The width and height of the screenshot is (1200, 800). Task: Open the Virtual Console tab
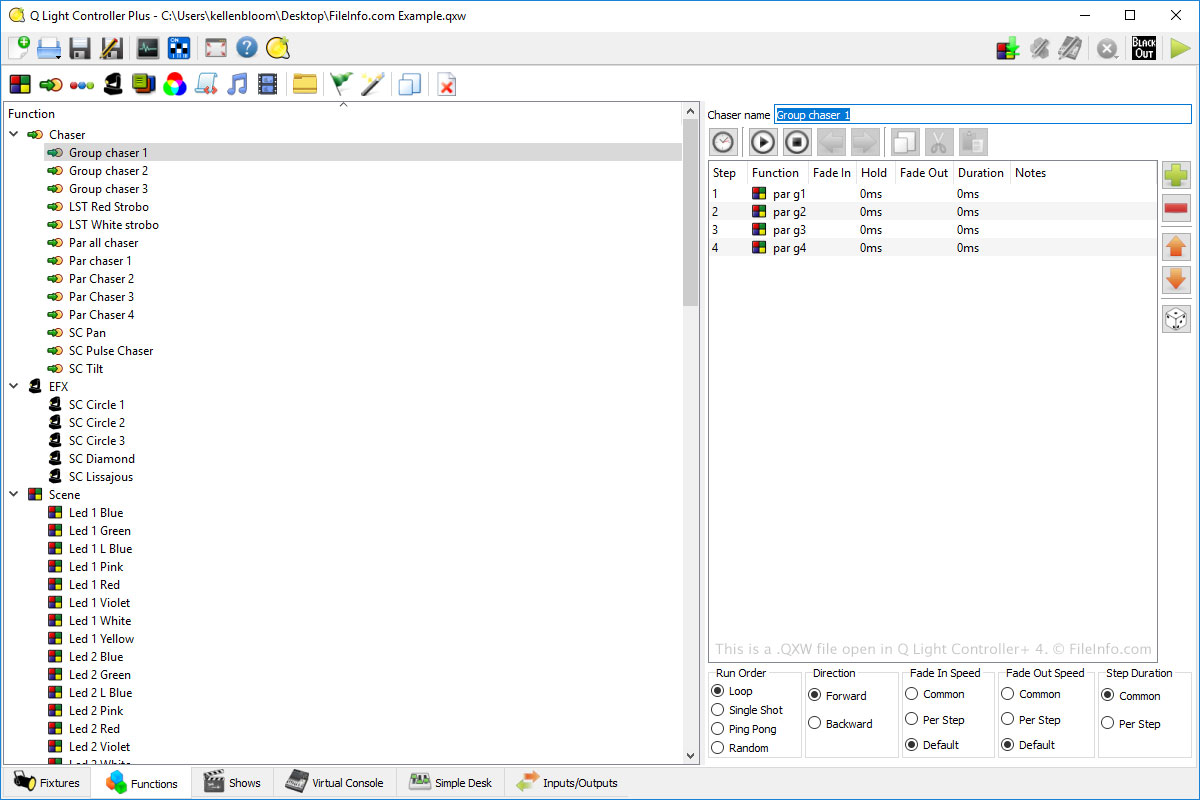pos(334,783)
